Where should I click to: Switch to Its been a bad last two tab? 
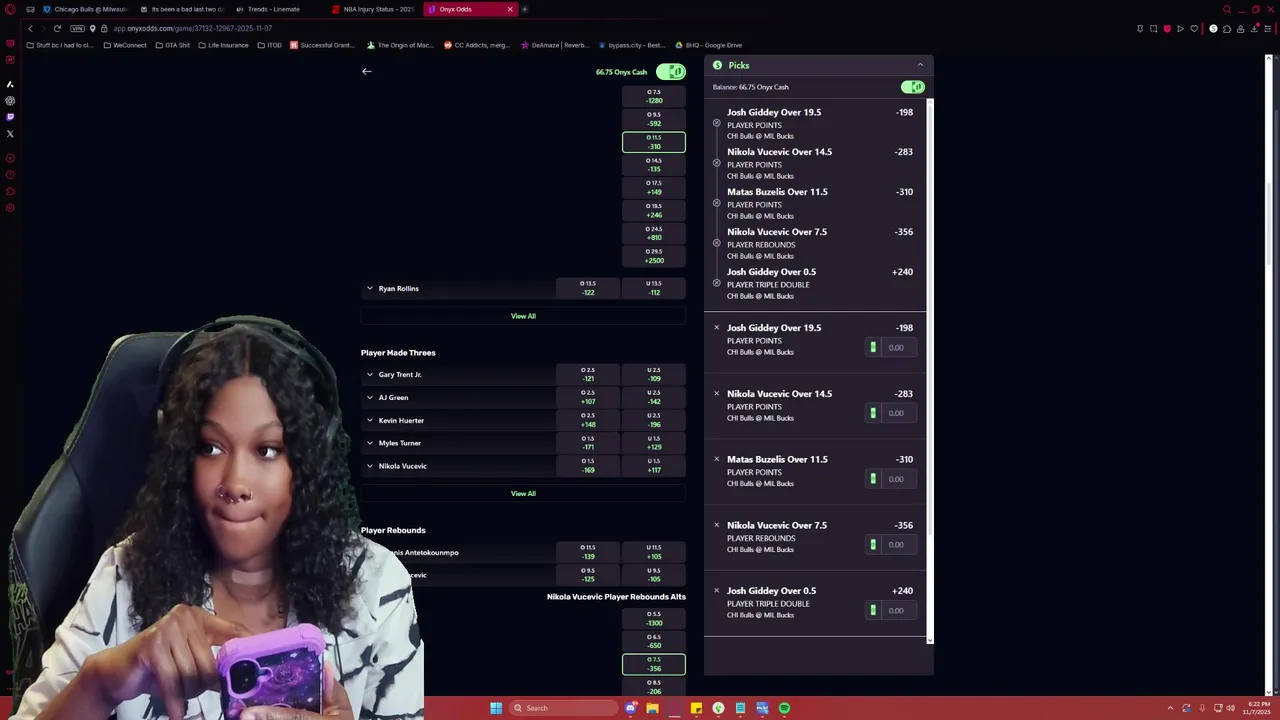pyautogui.click(x=183, y=9)
